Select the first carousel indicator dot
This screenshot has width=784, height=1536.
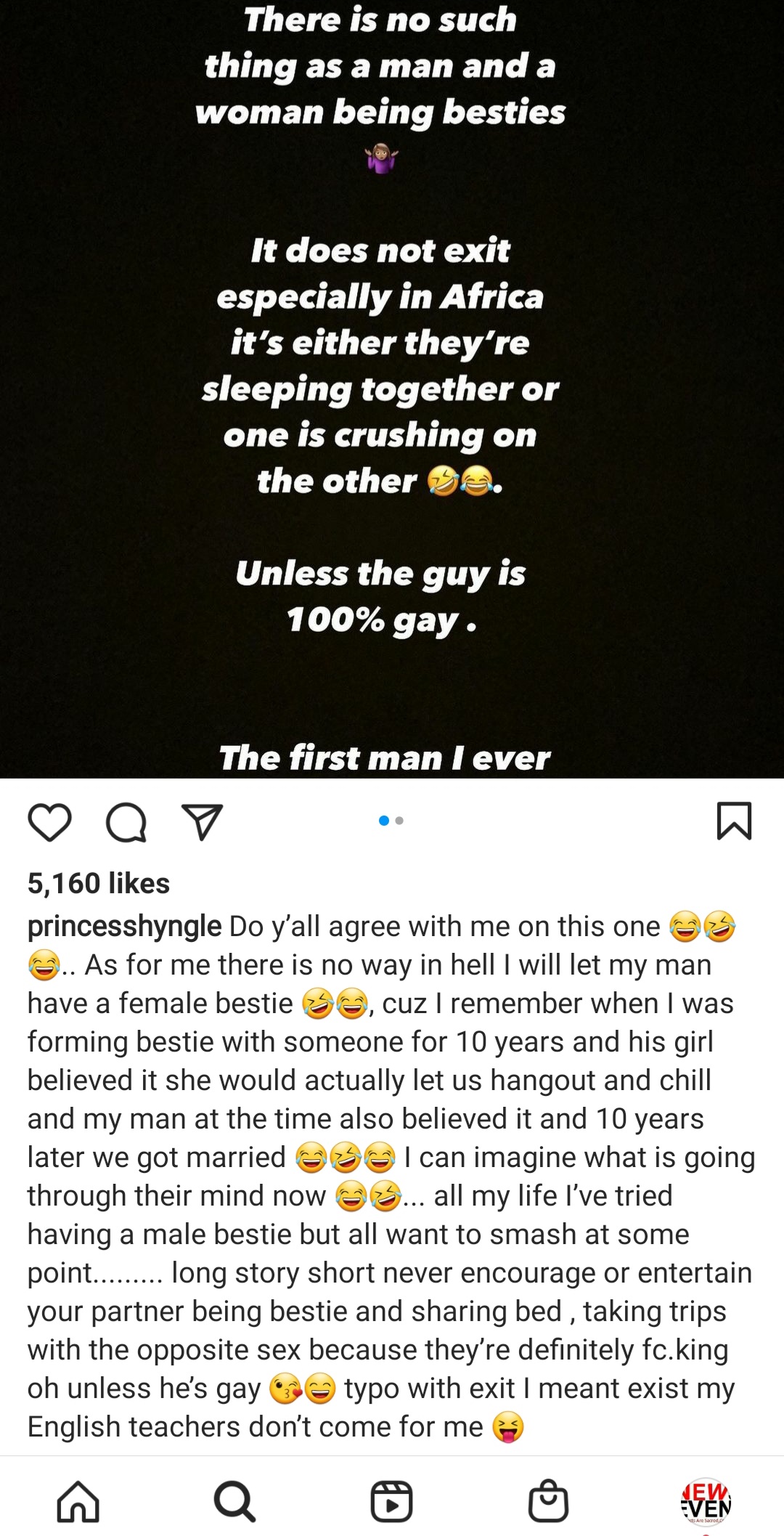[384, 821]
